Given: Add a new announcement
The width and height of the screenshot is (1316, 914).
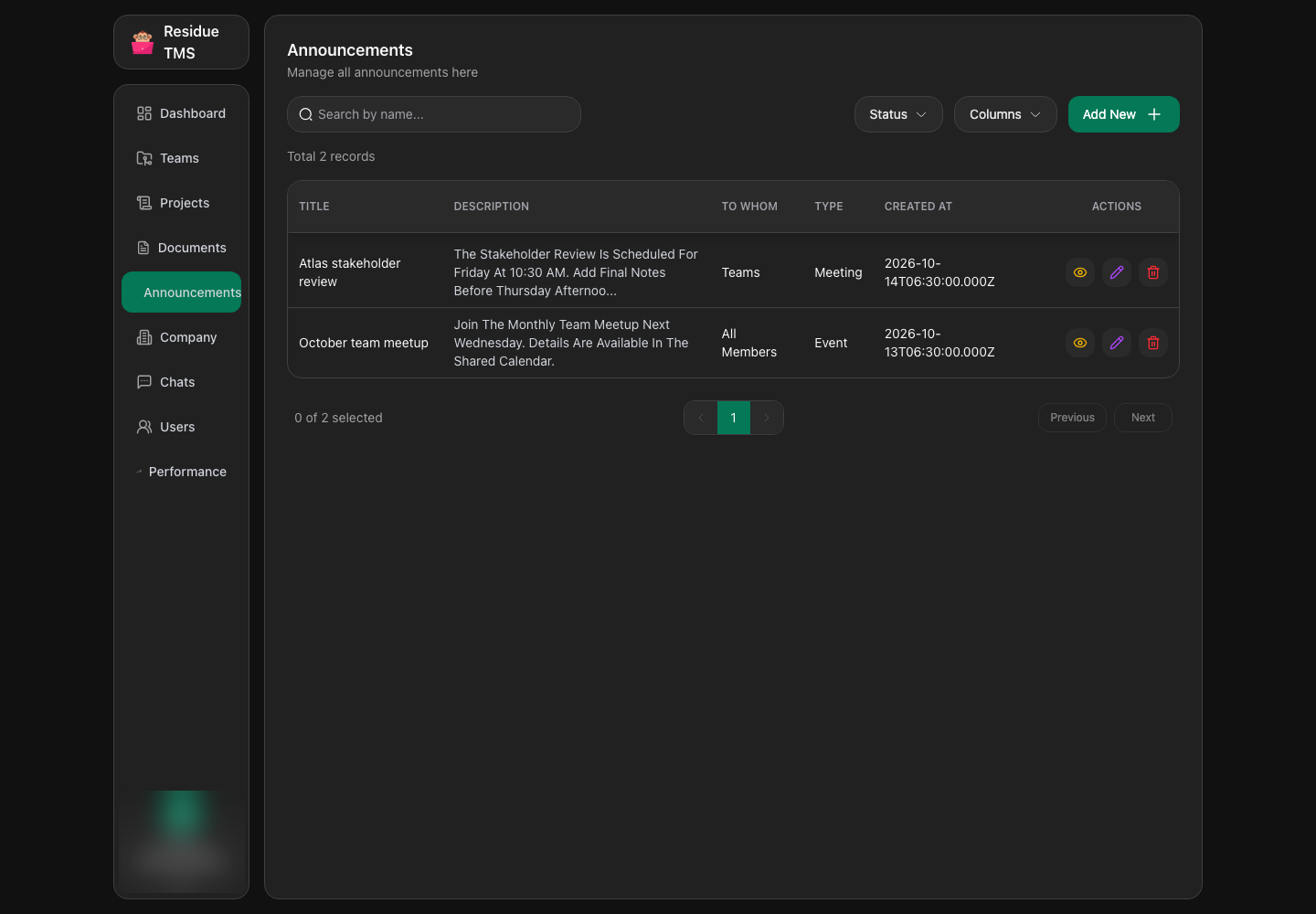Looking at the screenshot, I should click(1124, 114).
